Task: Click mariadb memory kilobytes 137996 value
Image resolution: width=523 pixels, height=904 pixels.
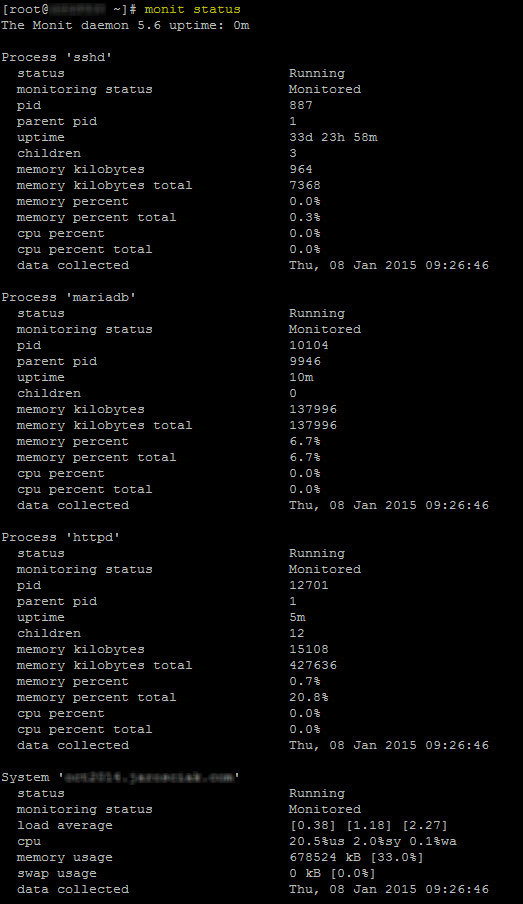Action: pyautogui.click(x=313, y=409)
